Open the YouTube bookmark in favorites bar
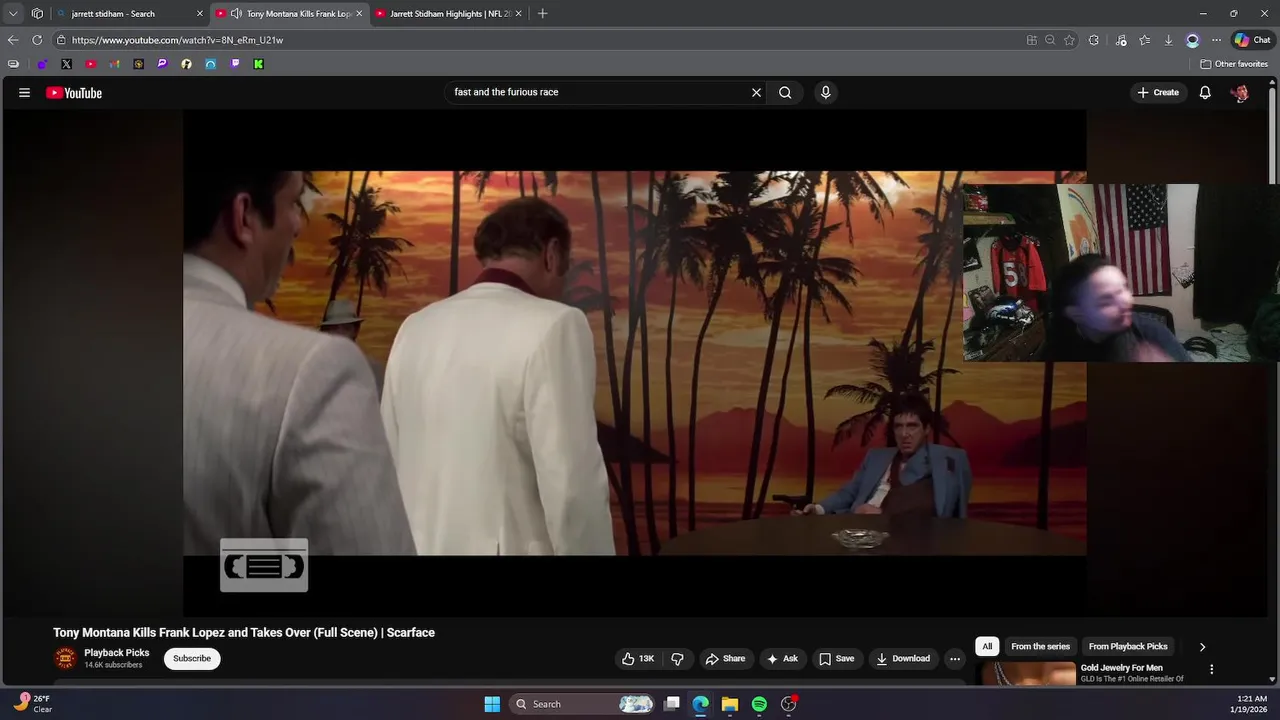This screenshot has width=1280, height=720. pyautogui.click(x=90, y=64)
